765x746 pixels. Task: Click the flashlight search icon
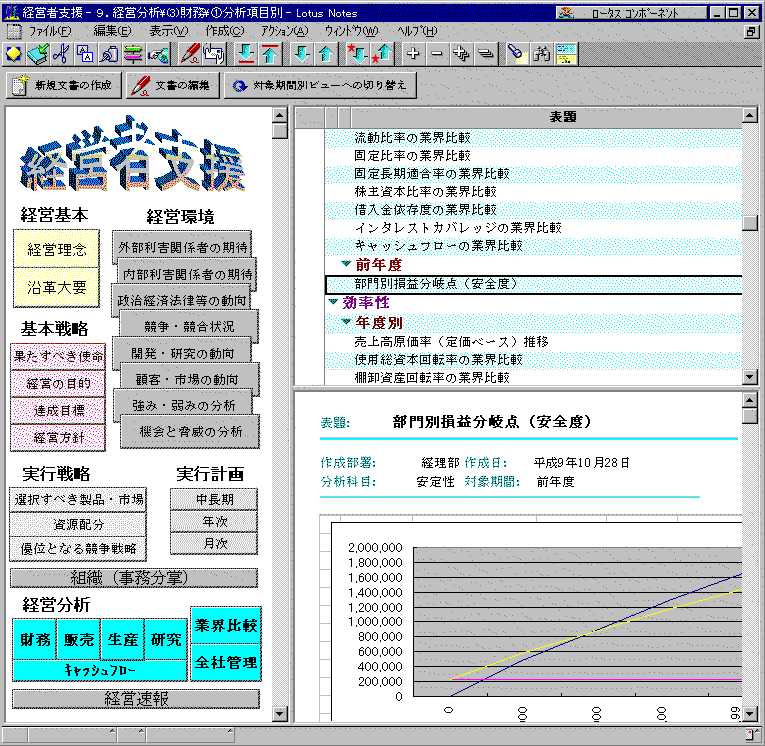pos(516,53)
